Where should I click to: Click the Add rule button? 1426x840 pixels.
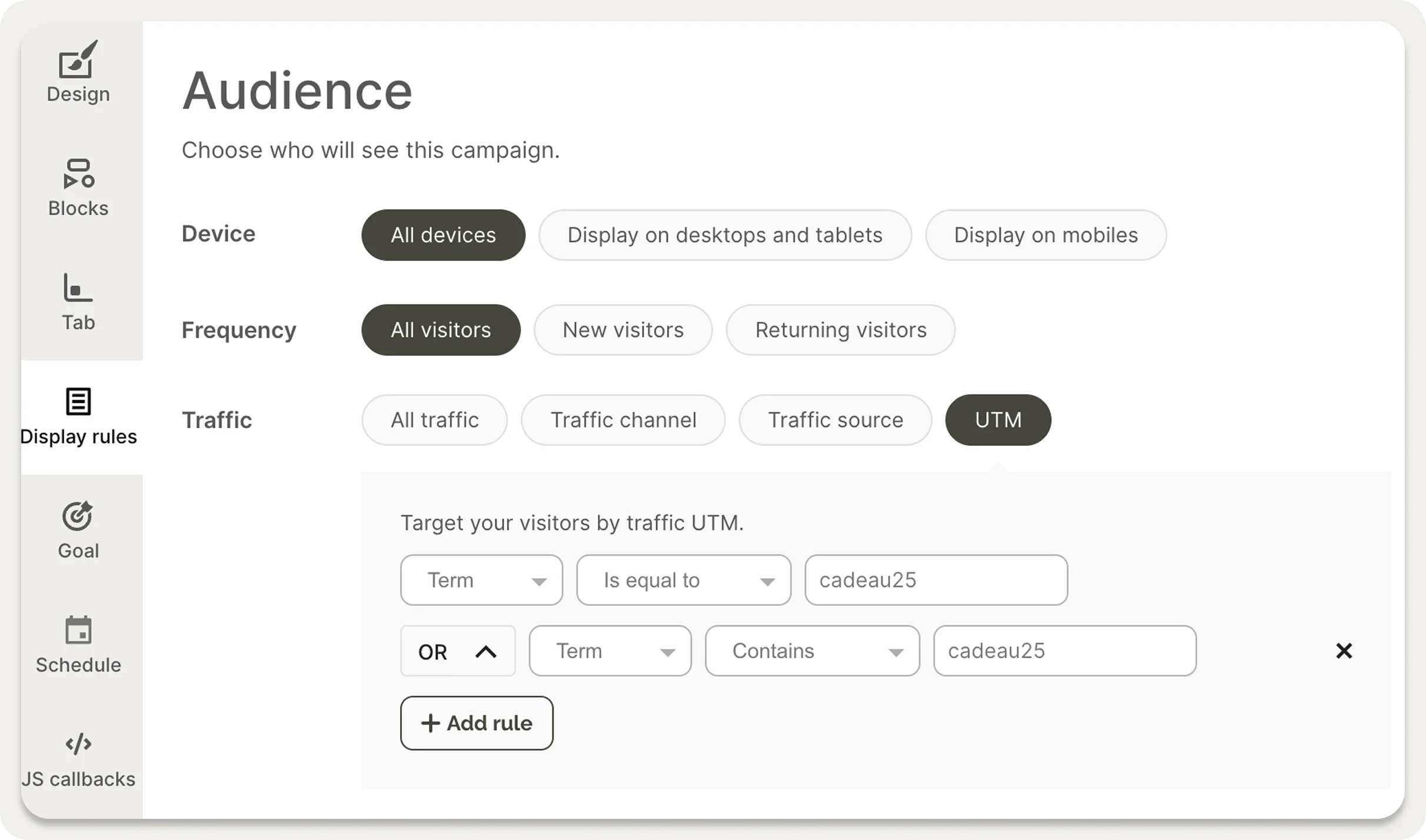tap(477, 723)
